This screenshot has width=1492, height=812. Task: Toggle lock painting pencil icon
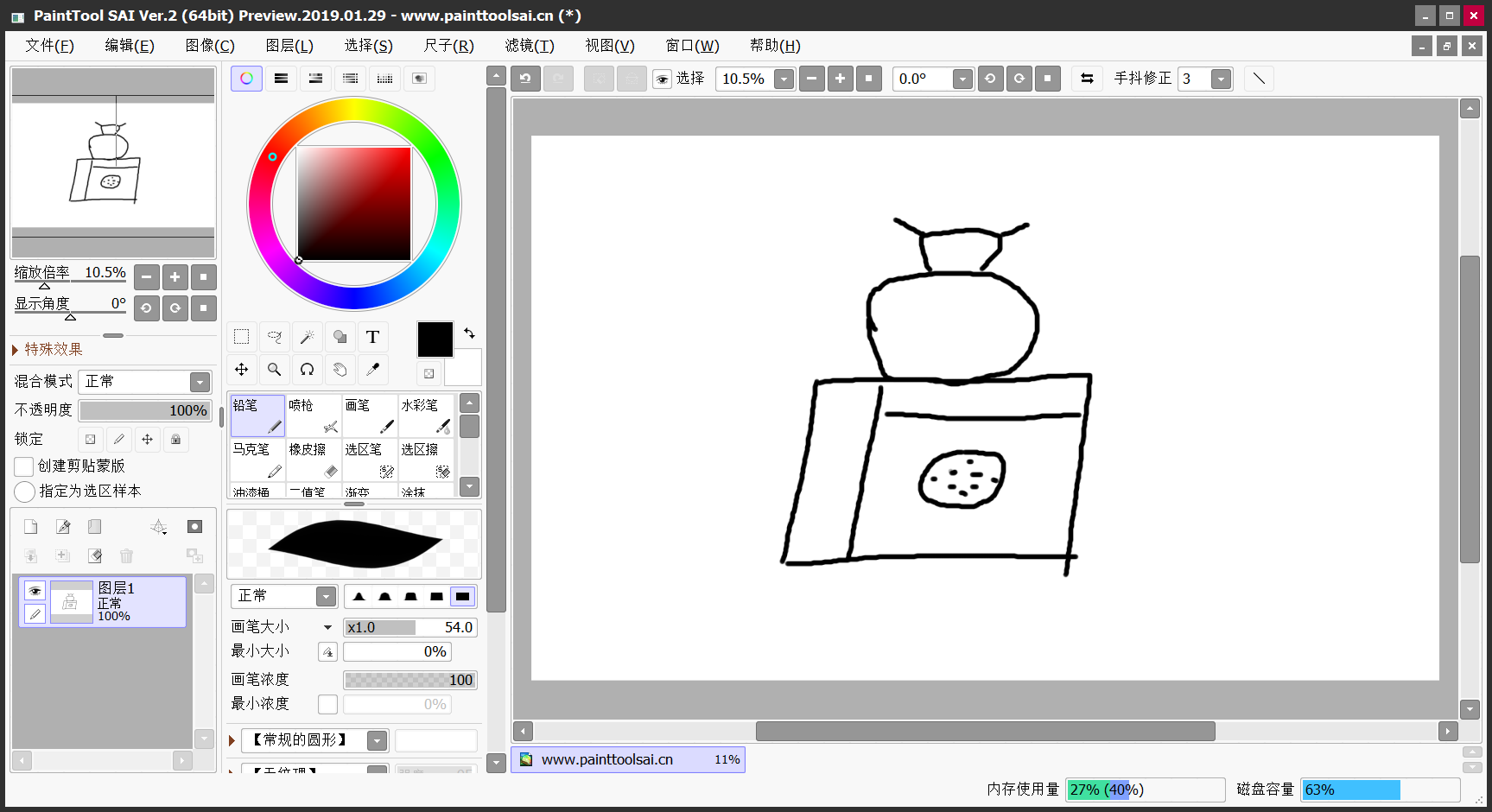click(x=119, y=440)
